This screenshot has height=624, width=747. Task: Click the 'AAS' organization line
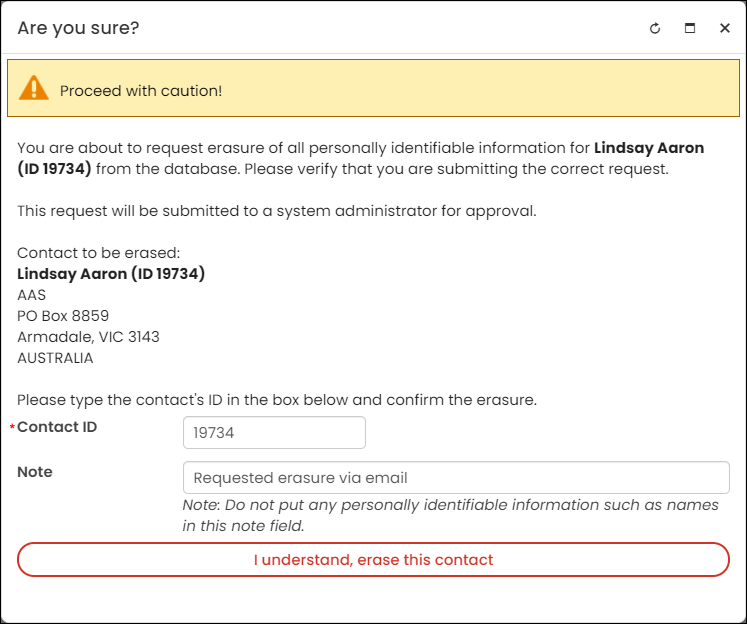tap(31, 295)
